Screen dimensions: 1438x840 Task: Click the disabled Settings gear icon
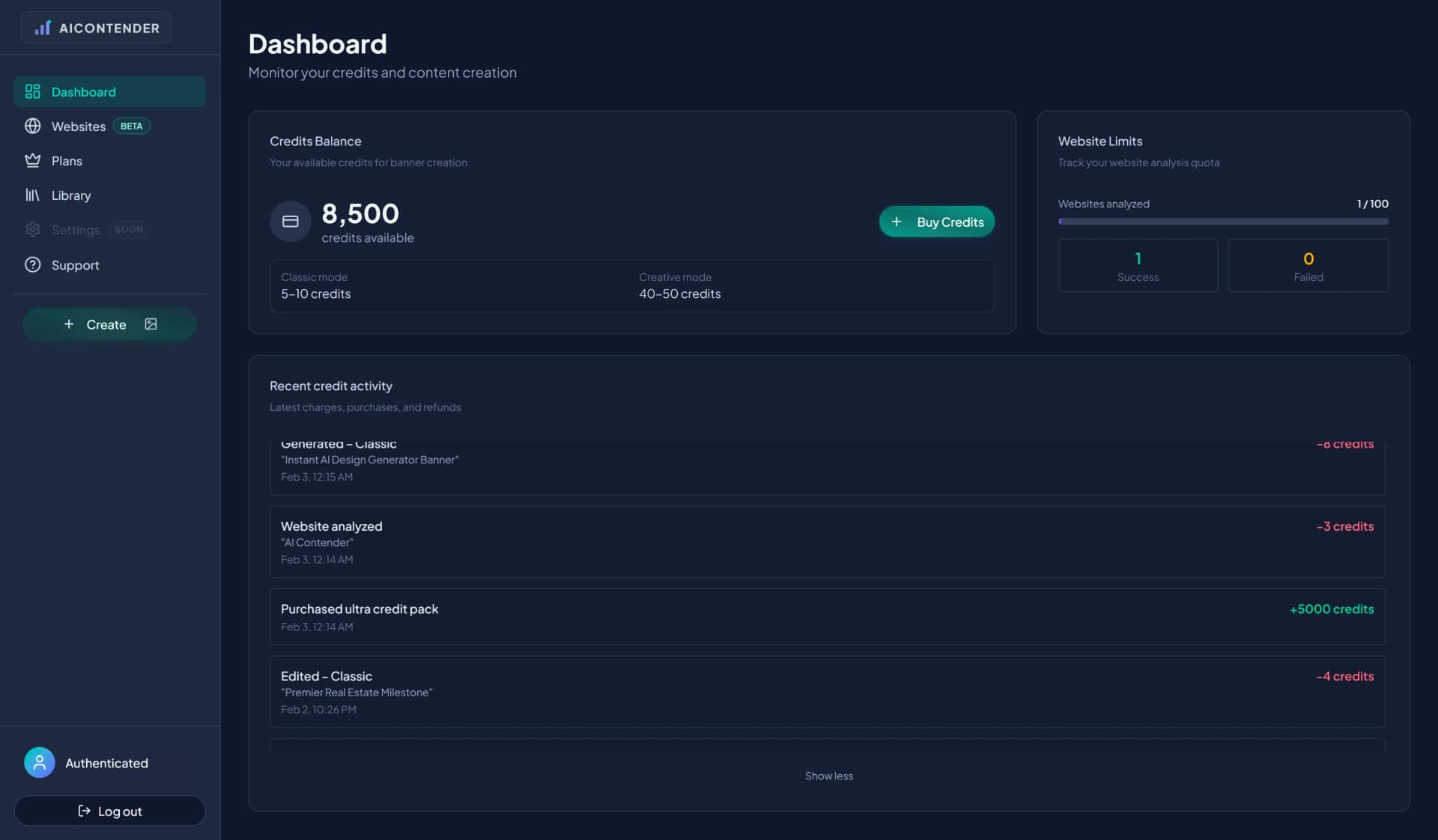pyautogui.click(x=32, y=229)
